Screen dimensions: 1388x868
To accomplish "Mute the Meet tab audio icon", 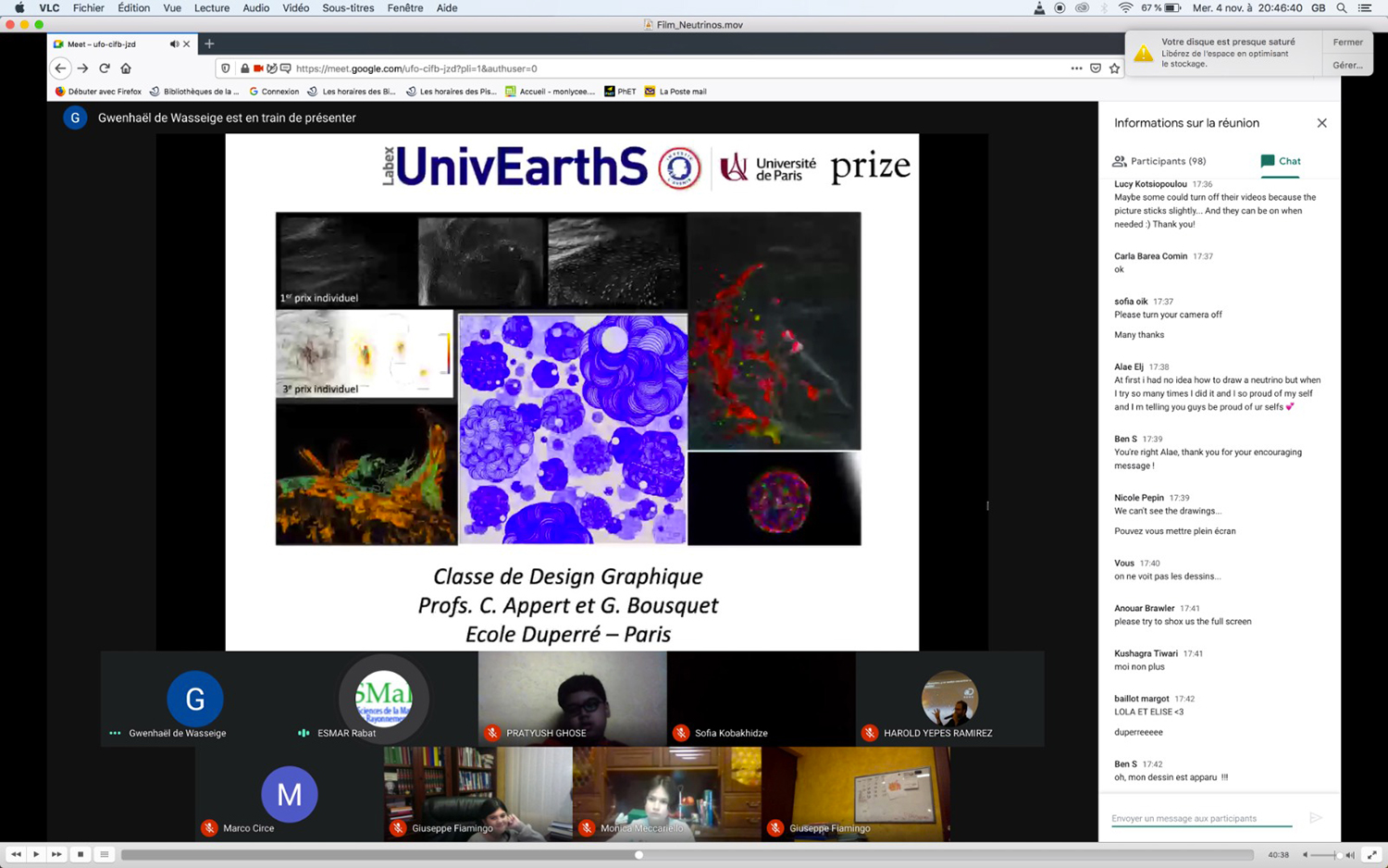I will (x=174, y=43).
